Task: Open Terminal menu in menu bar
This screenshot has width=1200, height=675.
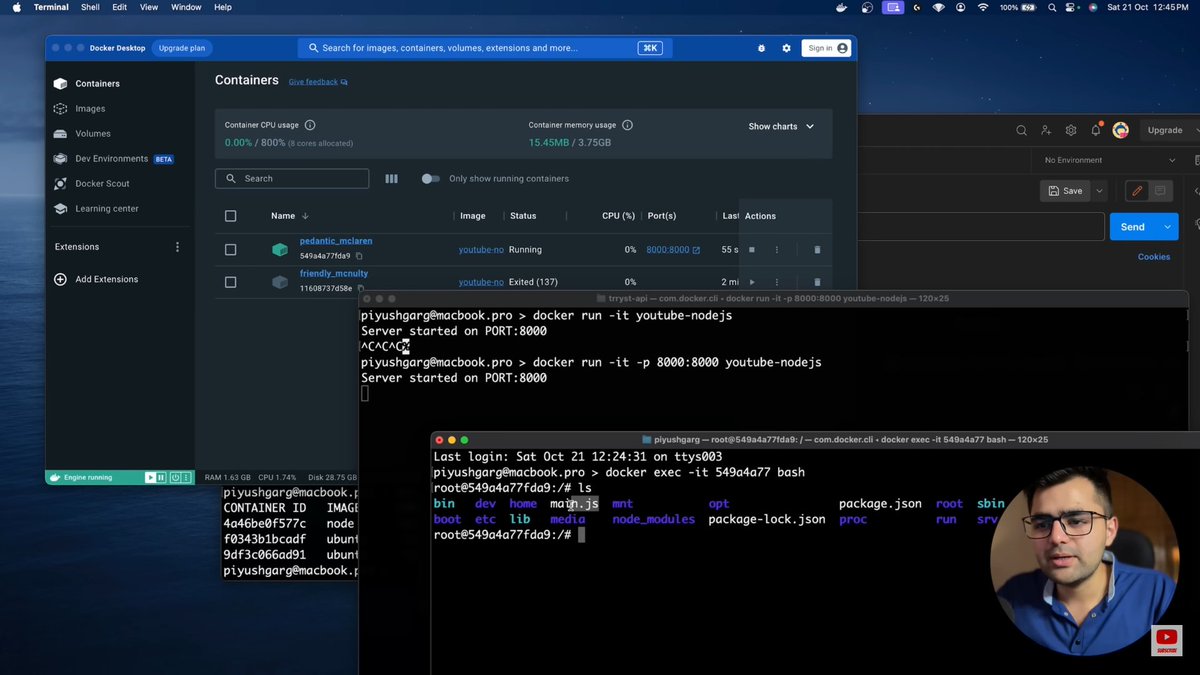Action: coord(51,7)
